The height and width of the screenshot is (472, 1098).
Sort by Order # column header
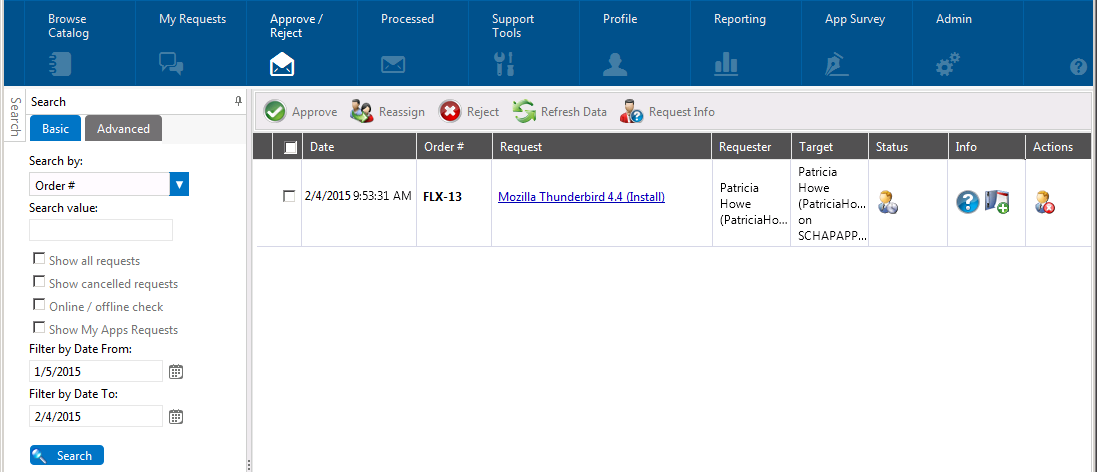(x=454, y=147)
